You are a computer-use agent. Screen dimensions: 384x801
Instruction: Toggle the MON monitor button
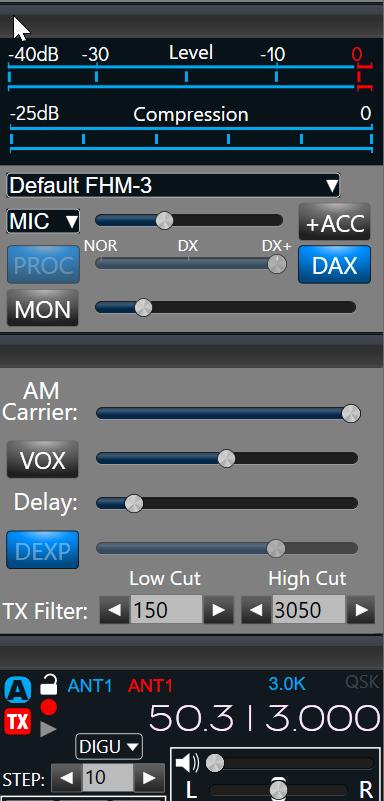coord(43,308)
